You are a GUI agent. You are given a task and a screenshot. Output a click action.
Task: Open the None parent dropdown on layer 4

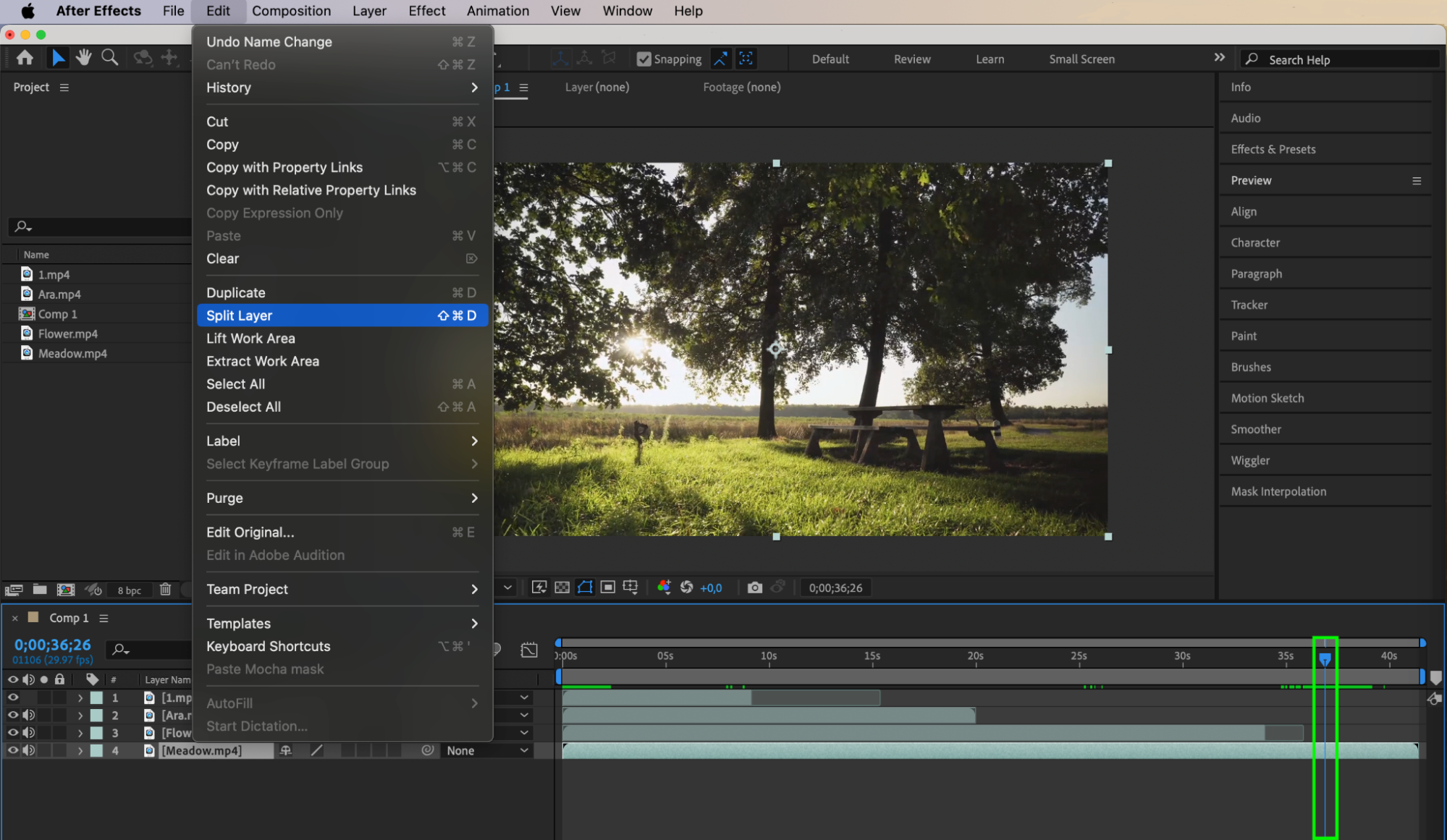point(486,751)
